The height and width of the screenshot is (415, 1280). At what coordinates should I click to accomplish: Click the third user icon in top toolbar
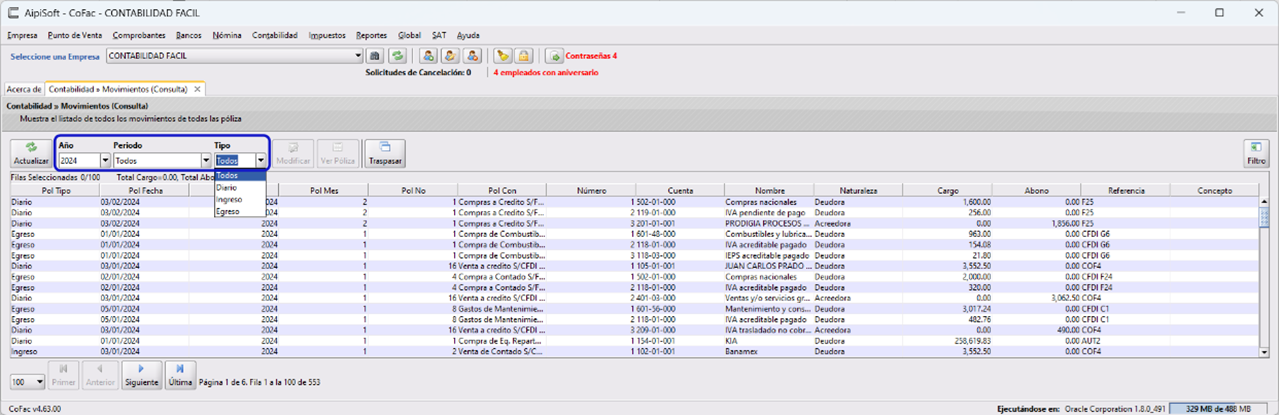point(472,56)
